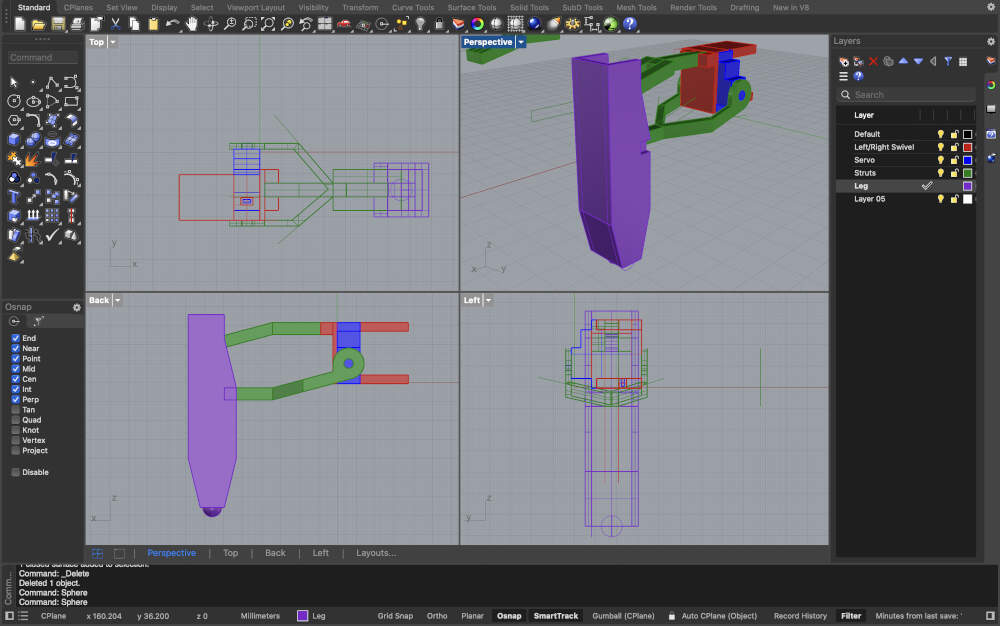Open the Layers icon in the main toolbar
Viewport: 1000px width, 626px height.
coord(458,24)
